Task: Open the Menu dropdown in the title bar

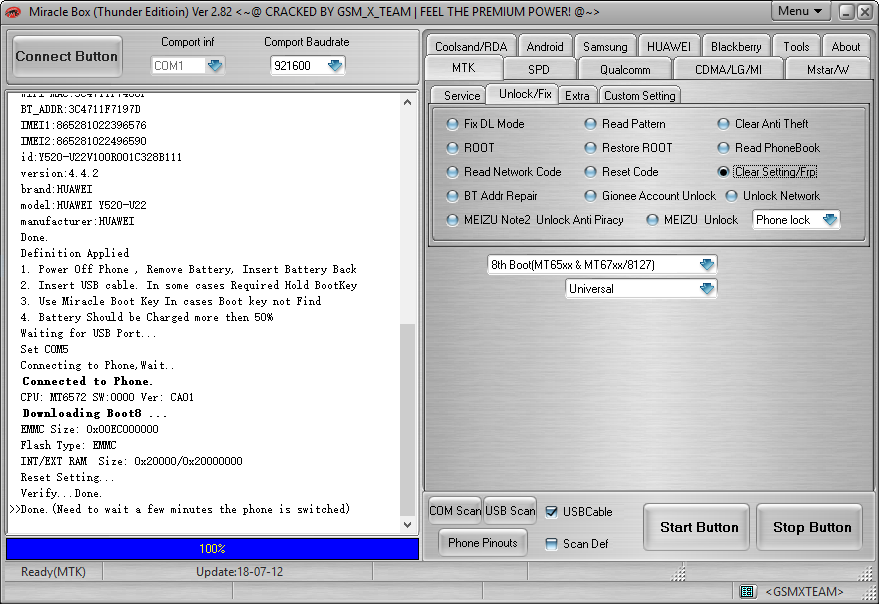Action: point(799,11)
